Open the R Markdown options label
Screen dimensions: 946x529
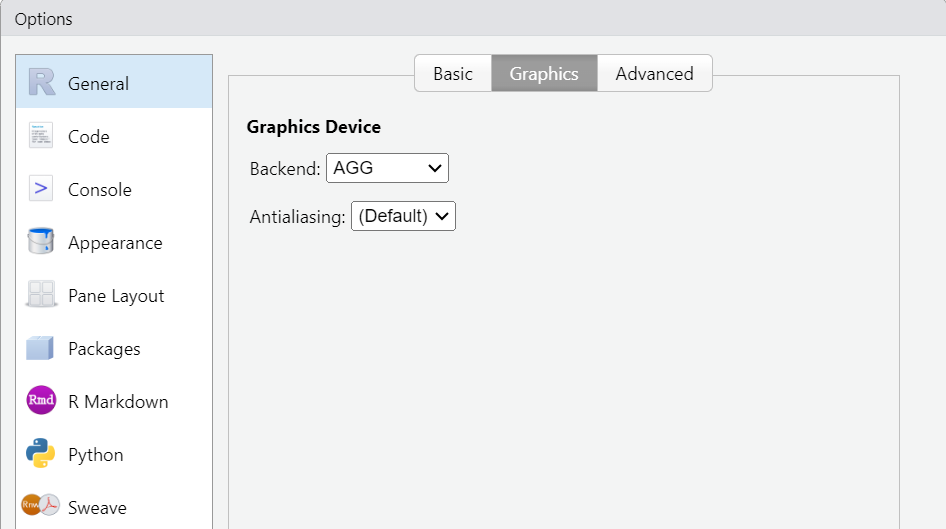coord(118,402)
